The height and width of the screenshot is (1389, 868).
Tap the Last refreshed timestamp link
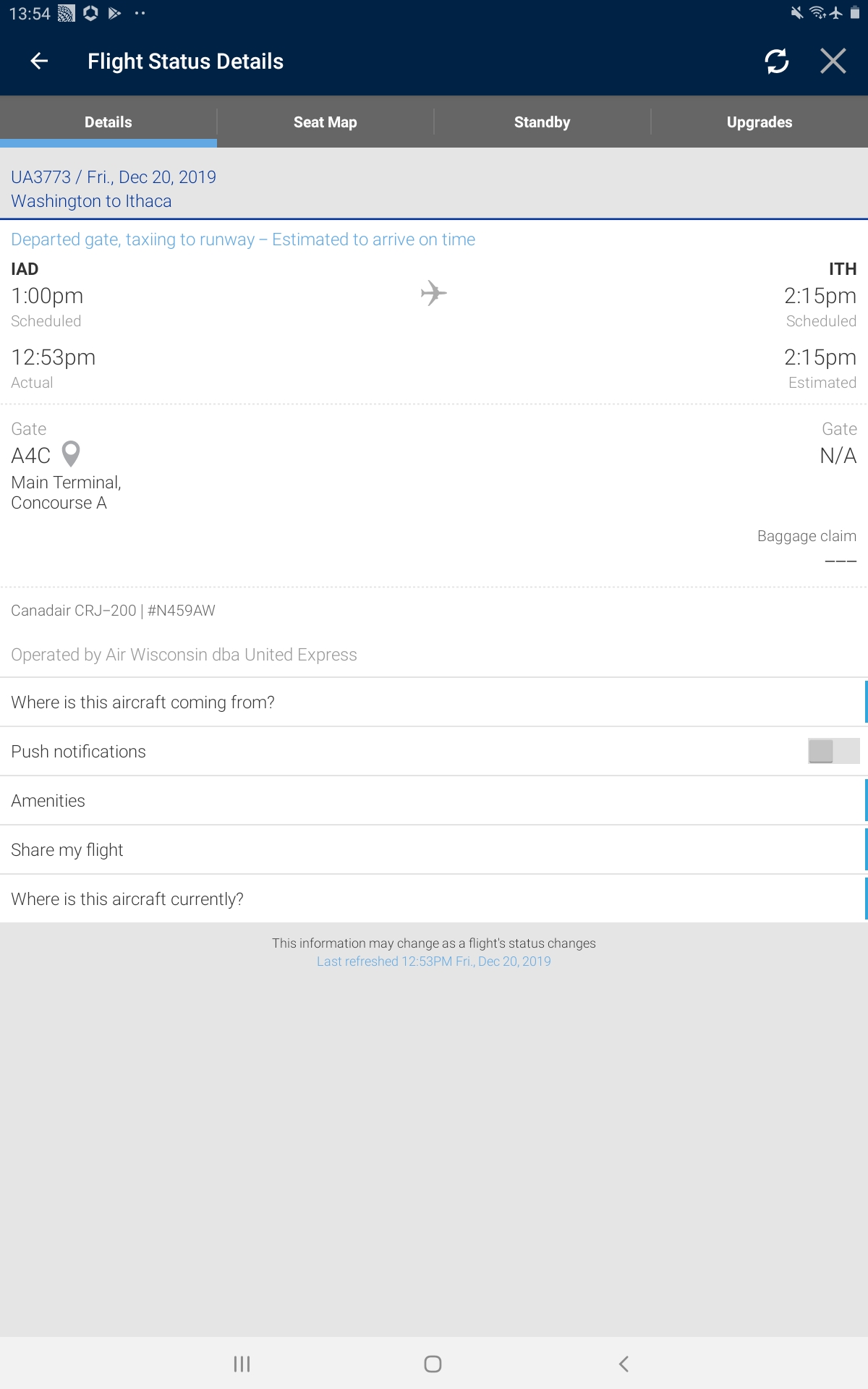(x=433, y=961)
